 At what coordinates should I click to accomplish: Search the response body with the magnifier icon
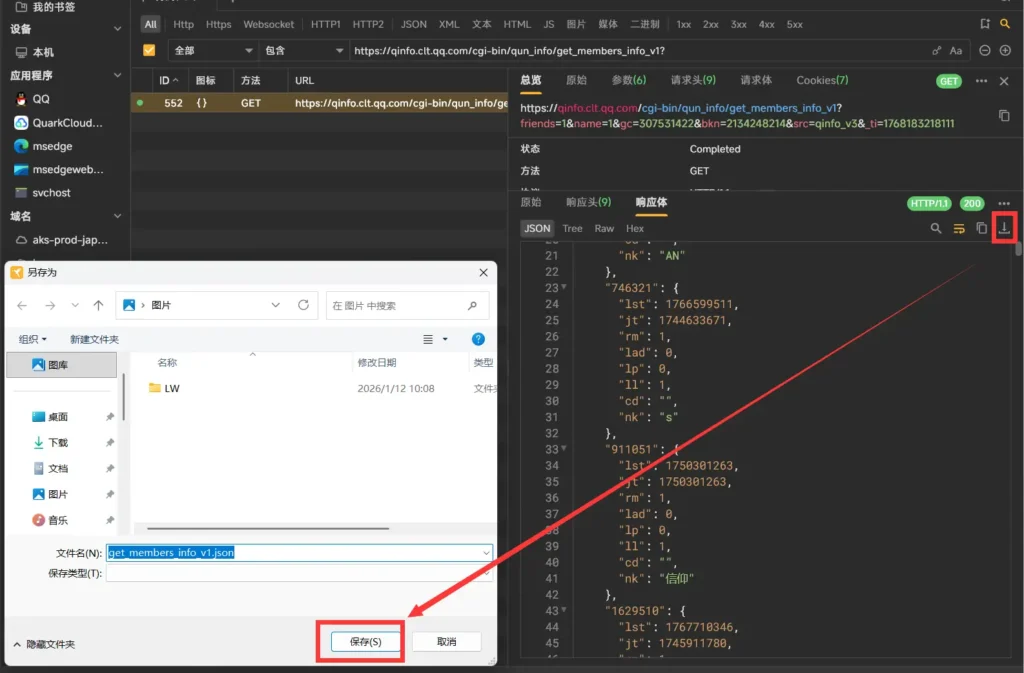(936, 228)
